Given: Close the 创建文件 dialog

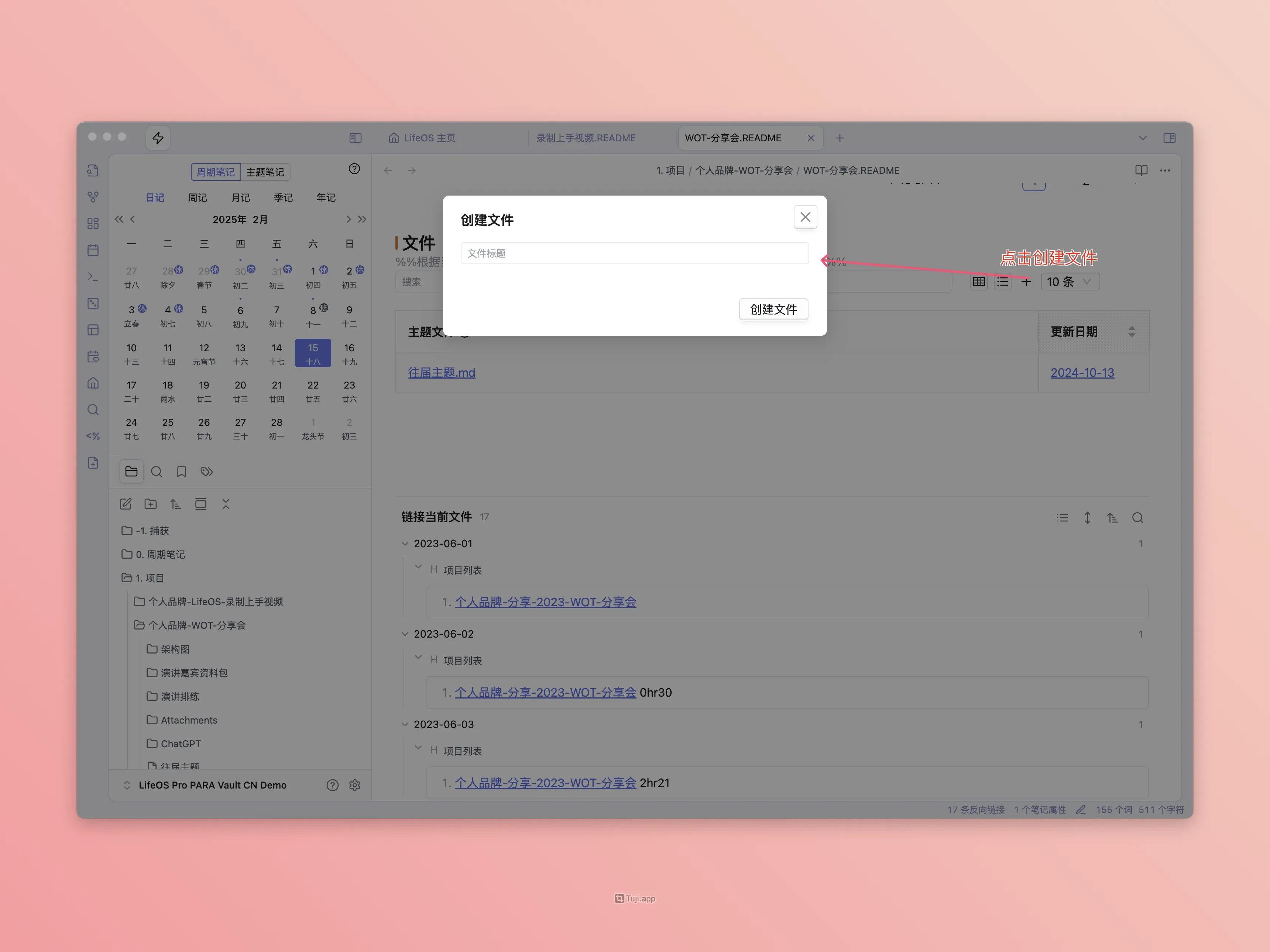Looking at the screenshot, I should (805, 217).
